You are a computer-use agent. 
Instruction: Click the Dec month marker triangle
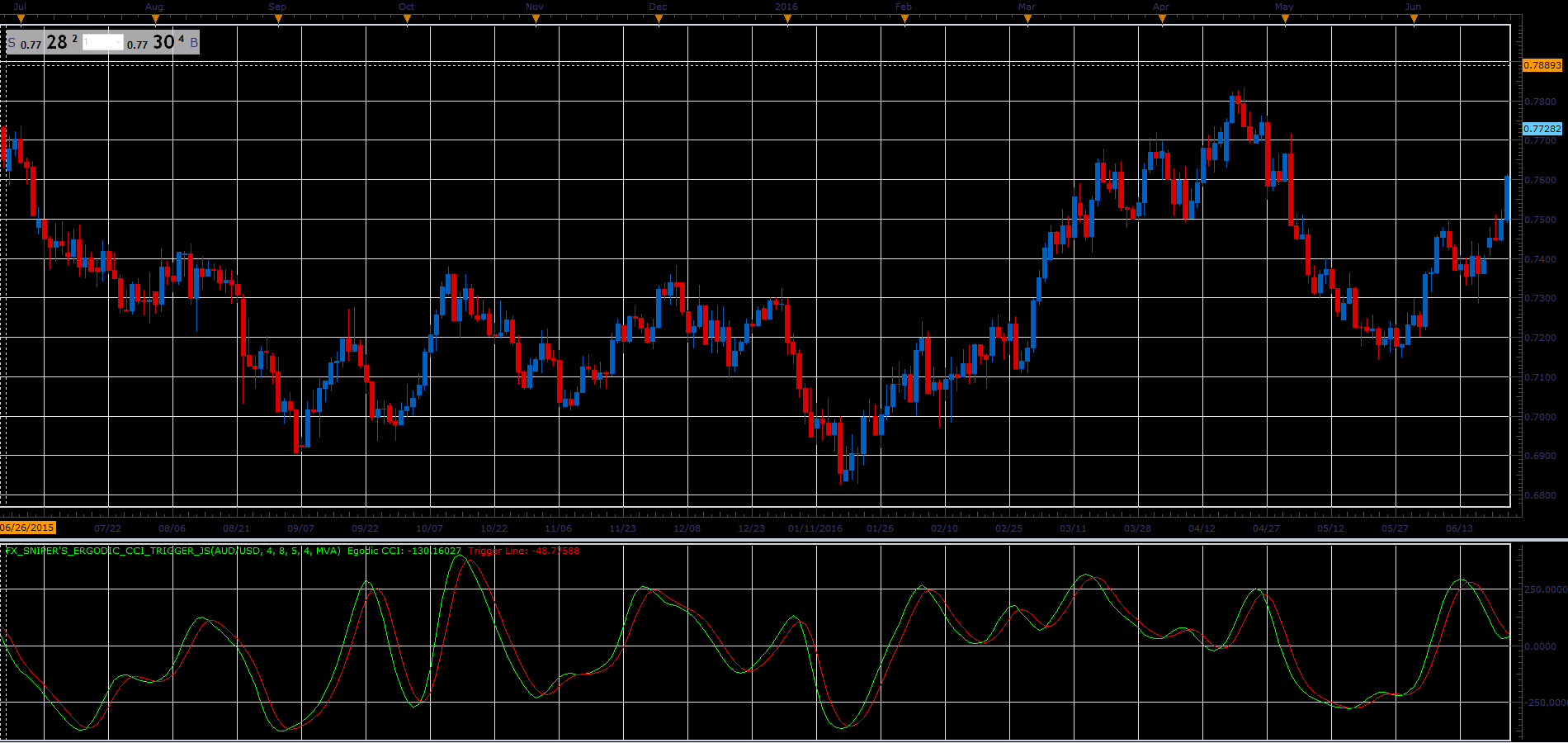point(659,19)
